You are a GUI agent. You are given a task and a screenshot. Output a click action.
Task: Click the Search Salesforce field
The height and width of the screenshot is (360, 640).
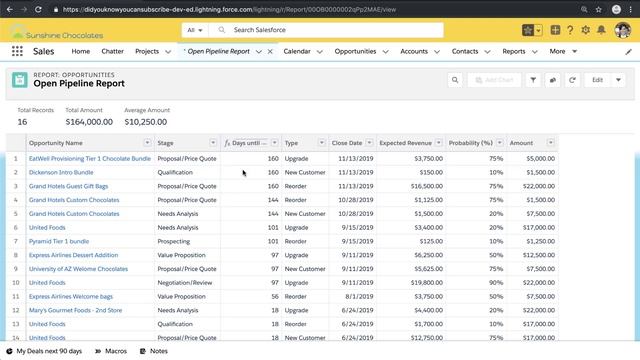[x=326, y=30]
